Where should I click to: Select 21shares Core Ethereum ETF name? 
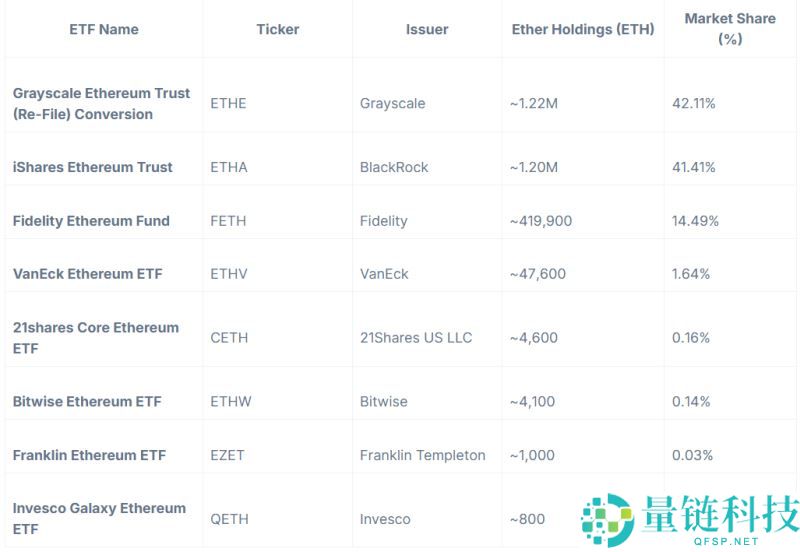click(x=96, y=337)
